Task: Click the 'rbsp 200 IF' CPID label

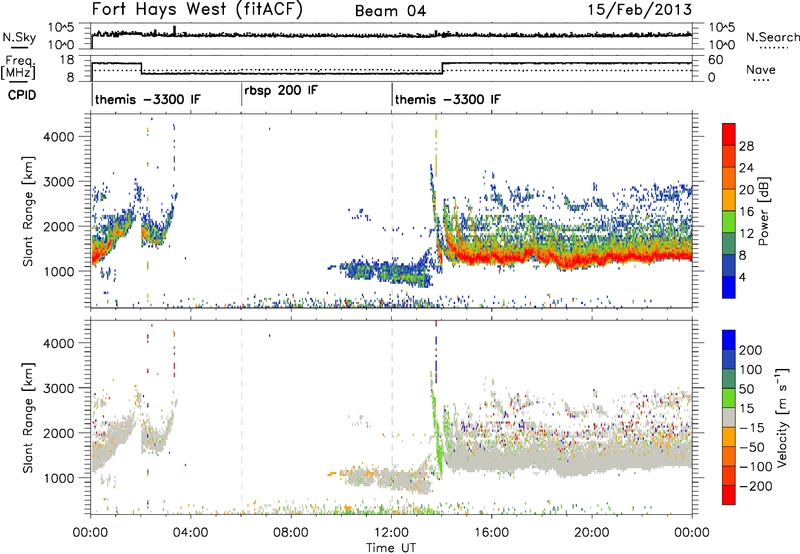Action: [x=281, y=90]
